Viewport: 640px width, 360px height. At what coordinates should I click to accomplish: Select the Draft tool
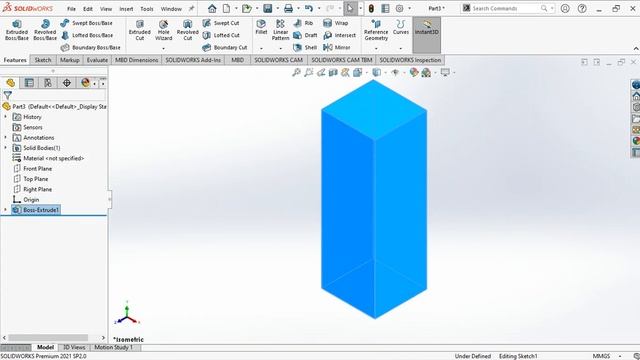click(x=305, y=36)
